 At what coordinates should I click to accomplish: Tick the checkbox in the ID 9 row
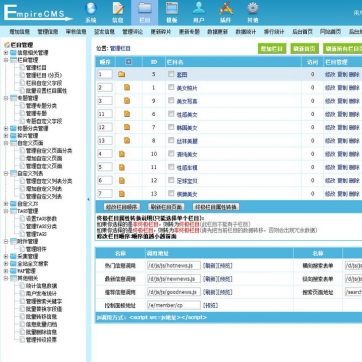[x=171, y=100]
